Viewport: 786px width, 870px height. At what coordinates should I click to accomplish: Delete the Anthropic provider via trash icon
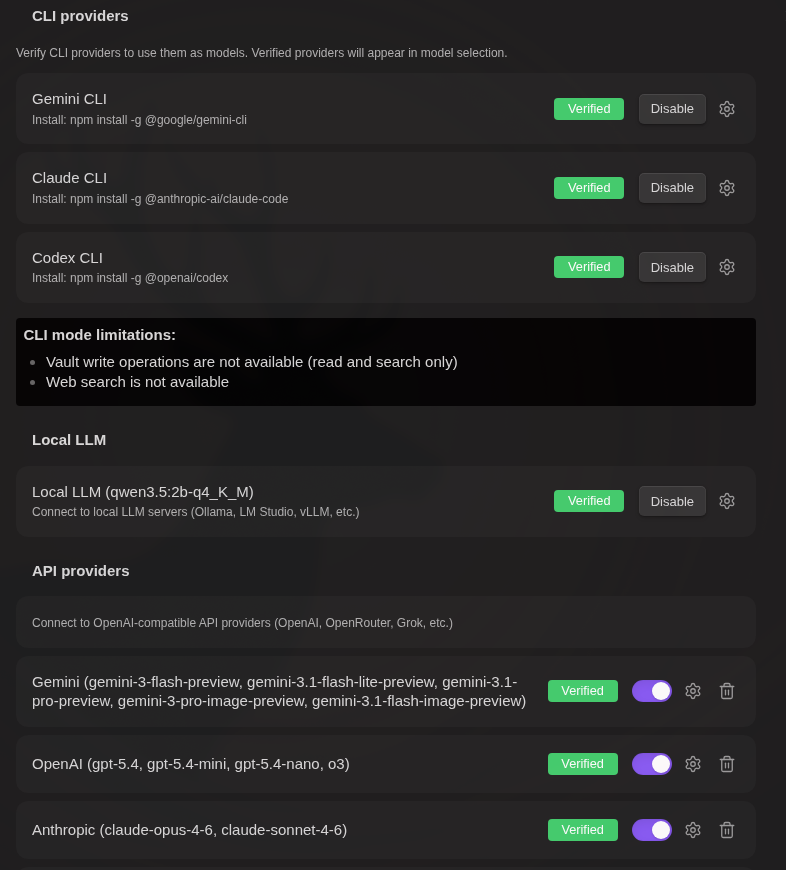(x=727, y=830)
